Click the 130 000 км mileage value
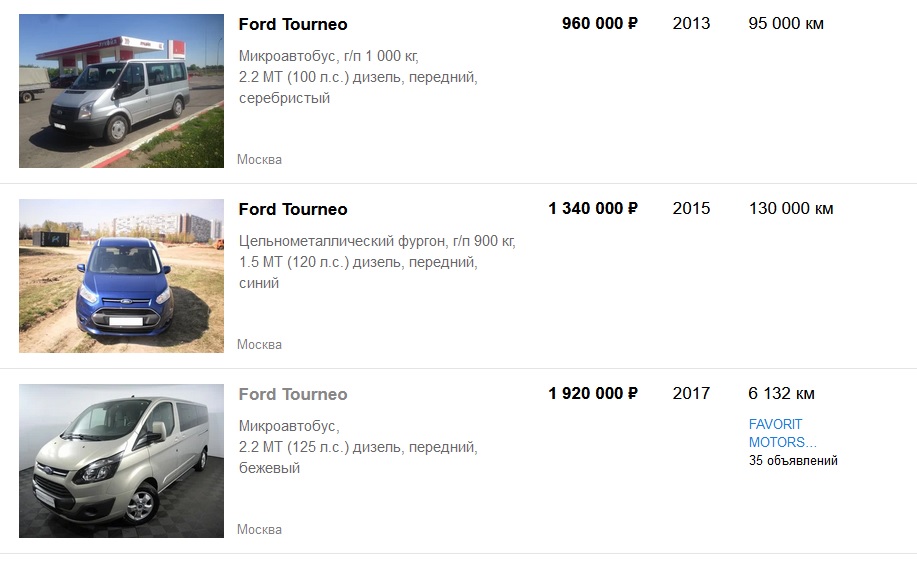This screenshot has height=563, width=917. click(x=791, y=208)
